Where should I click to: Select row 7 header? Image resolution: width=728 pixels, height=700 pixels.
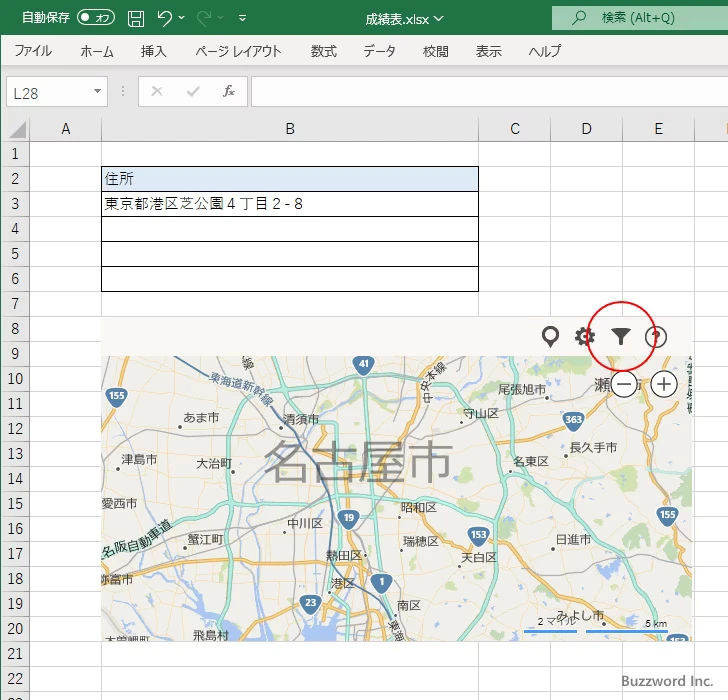pyautogui.click(x=15, y=304)
